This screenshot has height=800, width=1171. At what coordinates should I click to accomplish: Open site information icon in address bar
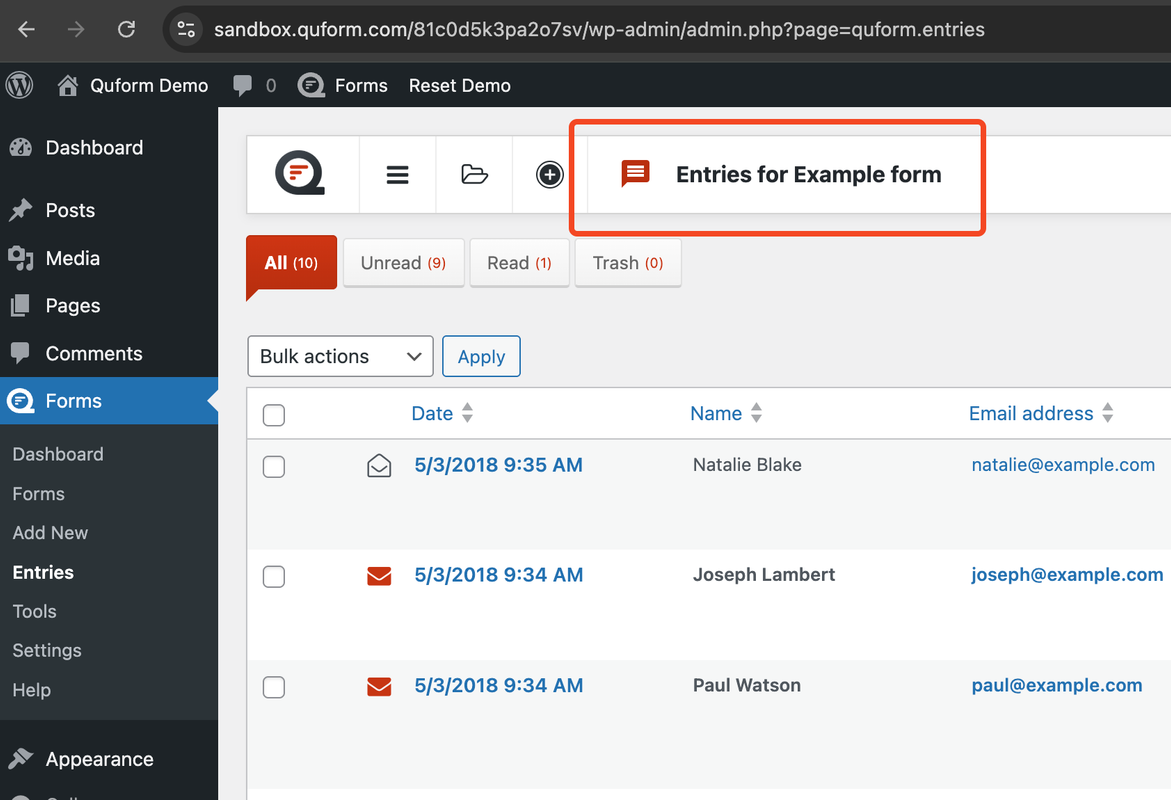click(186, 29)
